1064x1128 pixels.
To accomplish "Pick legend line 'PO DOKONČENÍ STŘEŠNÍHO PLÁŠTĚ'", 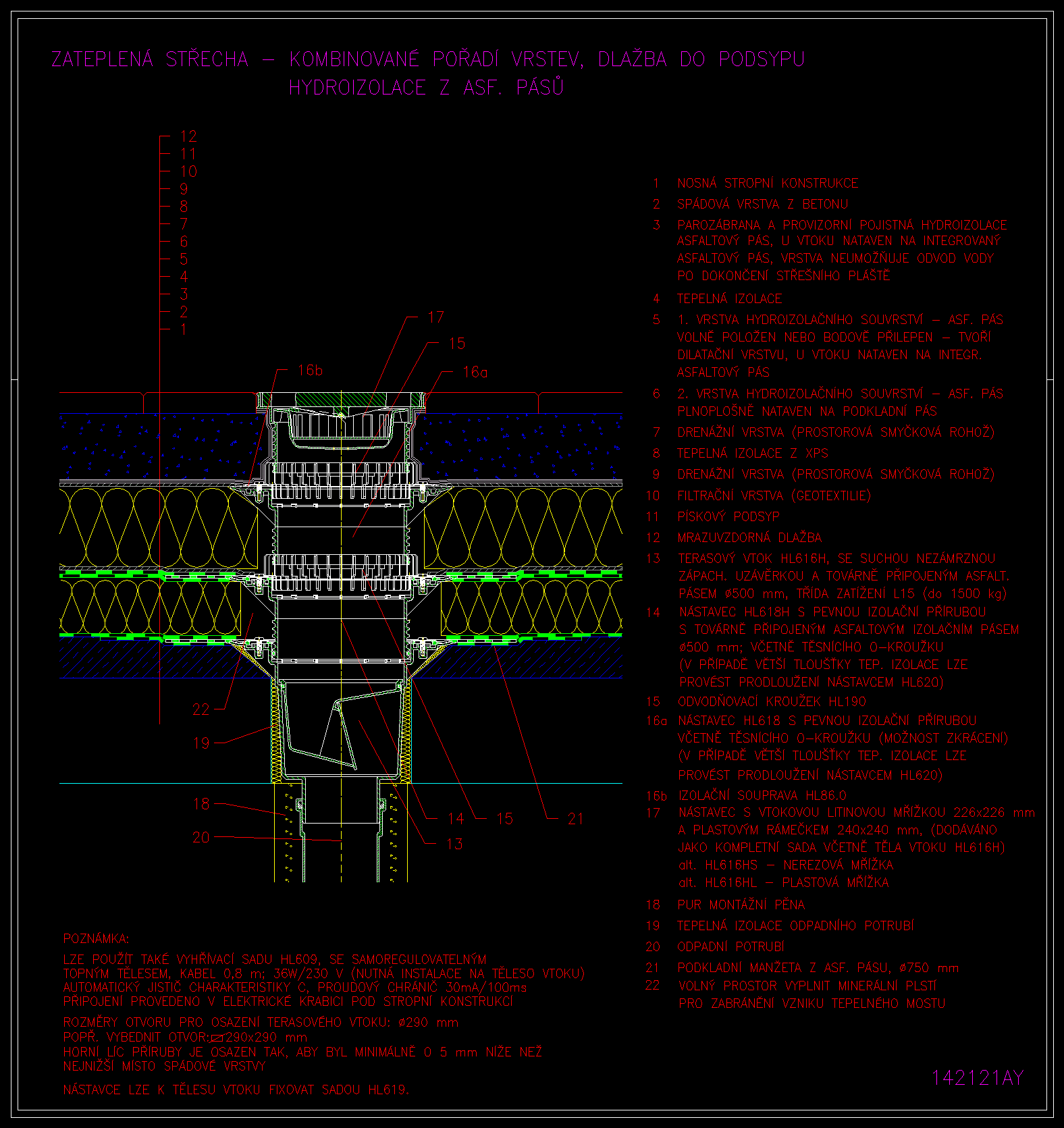I will 784,275.
